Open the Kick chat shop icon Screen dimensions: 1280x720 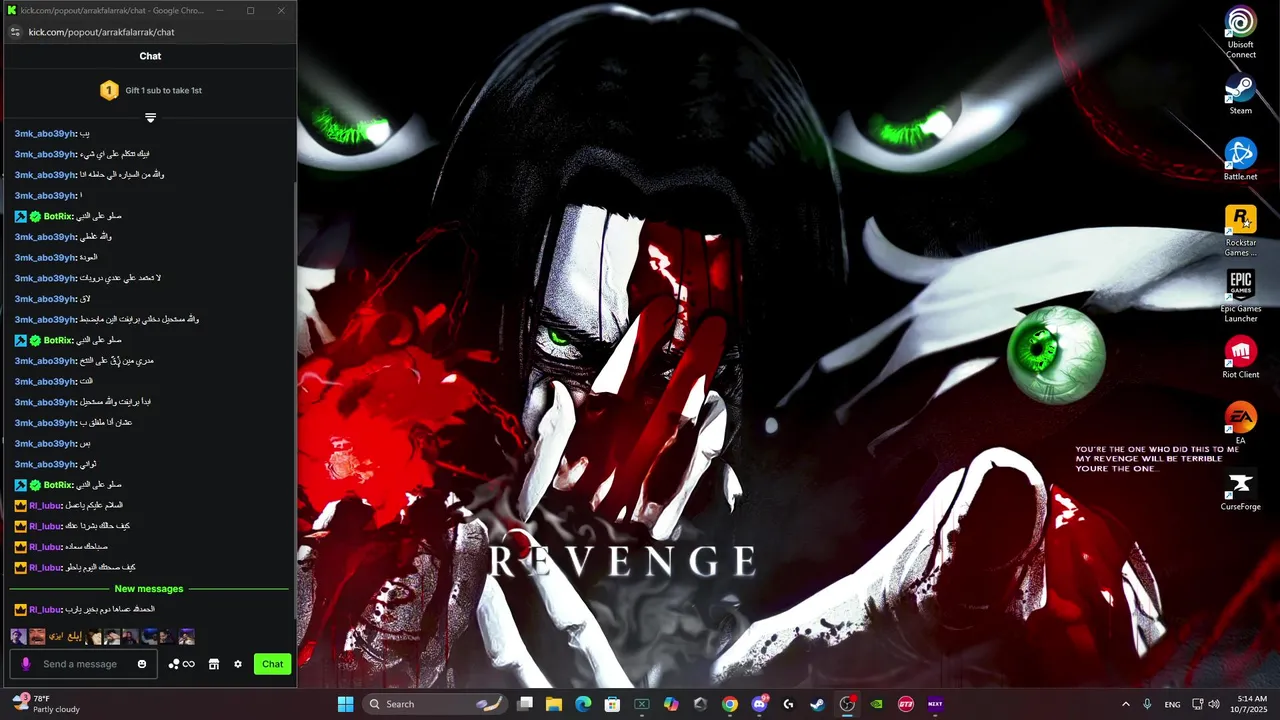[213, 664]
